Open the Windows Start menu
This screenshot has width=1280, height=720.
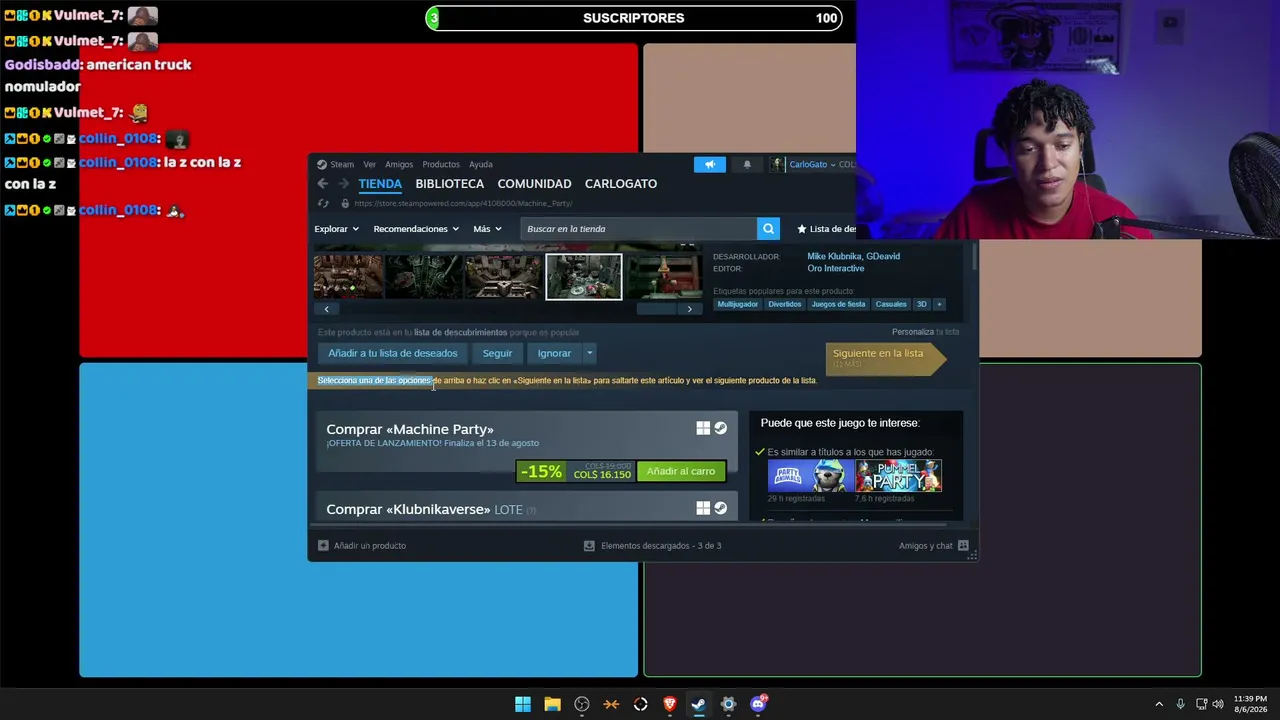(x=523, y=704)
